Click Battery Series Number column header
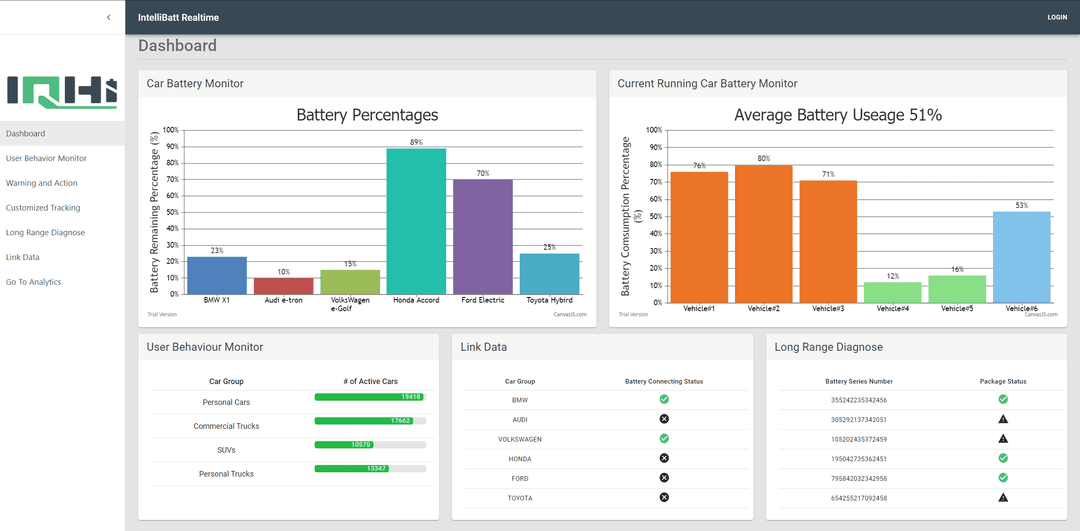The height and width of the screenshot is (531, 1080). point(859,381)
